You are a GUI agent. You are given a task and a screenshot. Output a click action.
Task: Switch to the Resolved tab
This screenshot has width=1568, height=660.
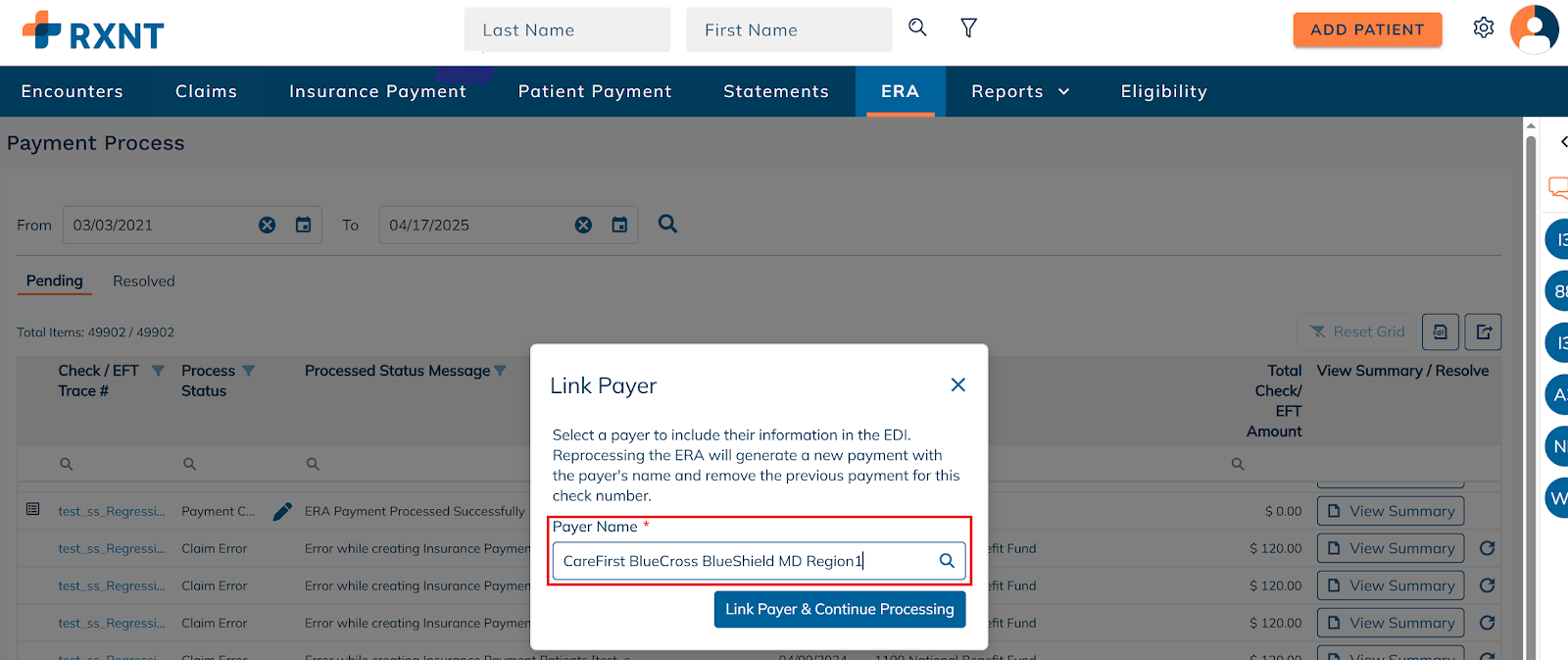pyautogui.click(x=143, y=281)
